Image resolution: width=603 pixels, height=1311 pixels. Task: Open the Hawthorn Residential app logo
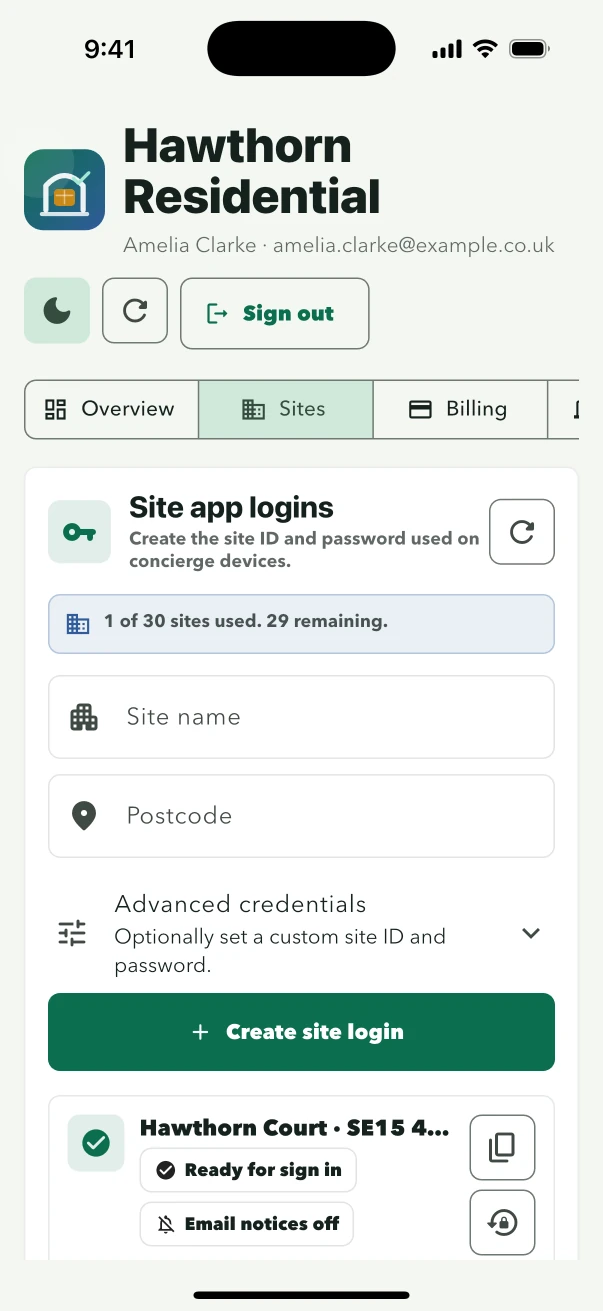[x=65, y=190]
